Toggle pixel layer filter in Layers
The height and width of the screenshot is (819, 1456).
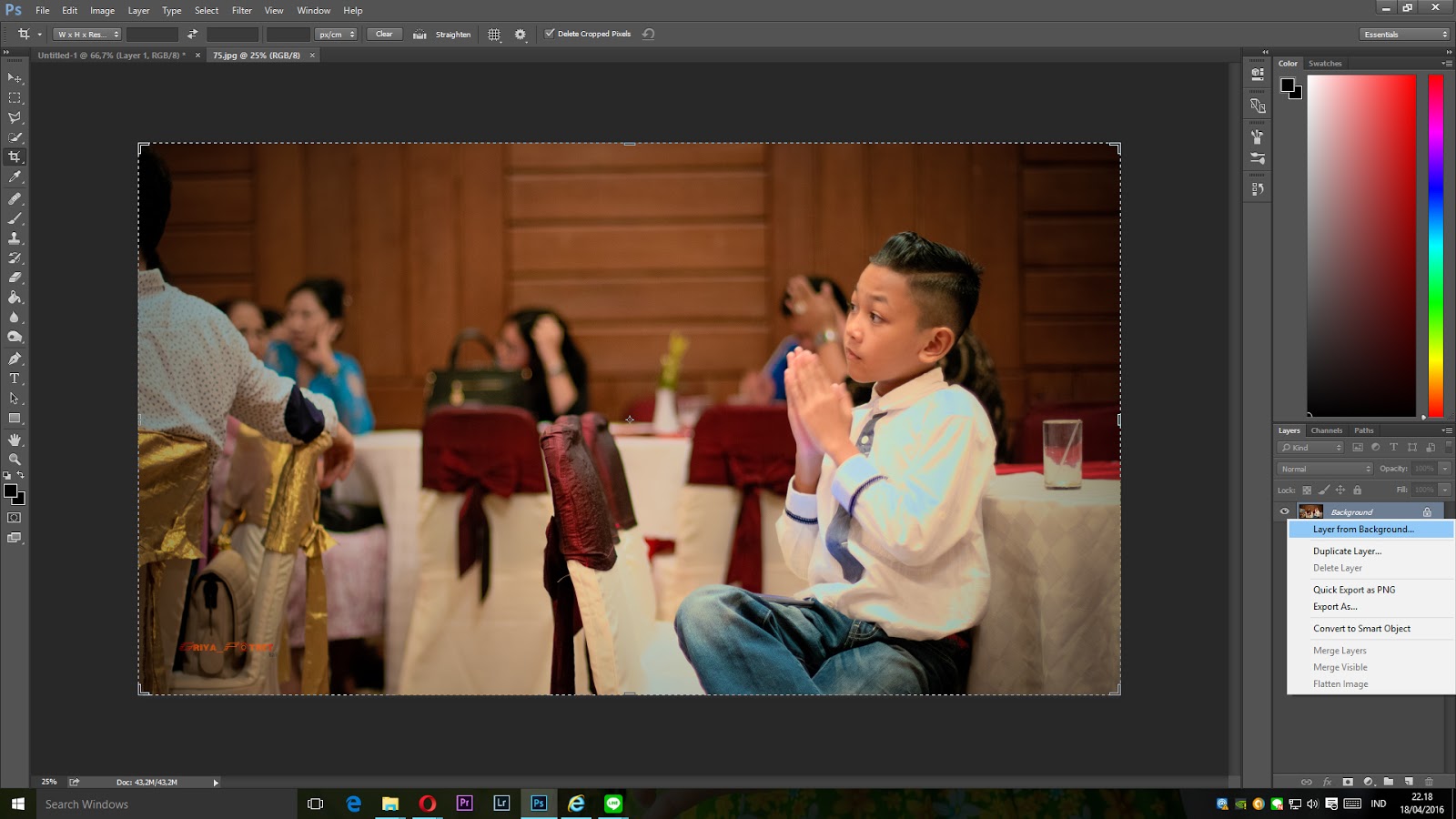1358,448
